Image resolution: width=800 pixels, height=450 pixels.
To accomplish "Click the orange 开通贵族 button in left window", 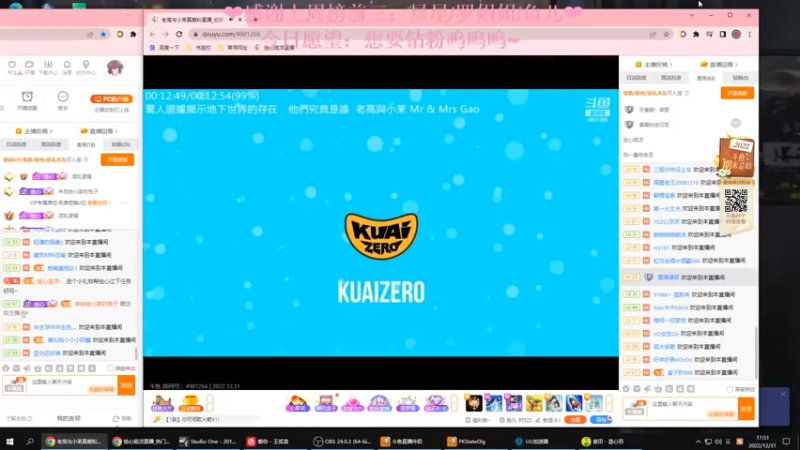I will [117, 160].
